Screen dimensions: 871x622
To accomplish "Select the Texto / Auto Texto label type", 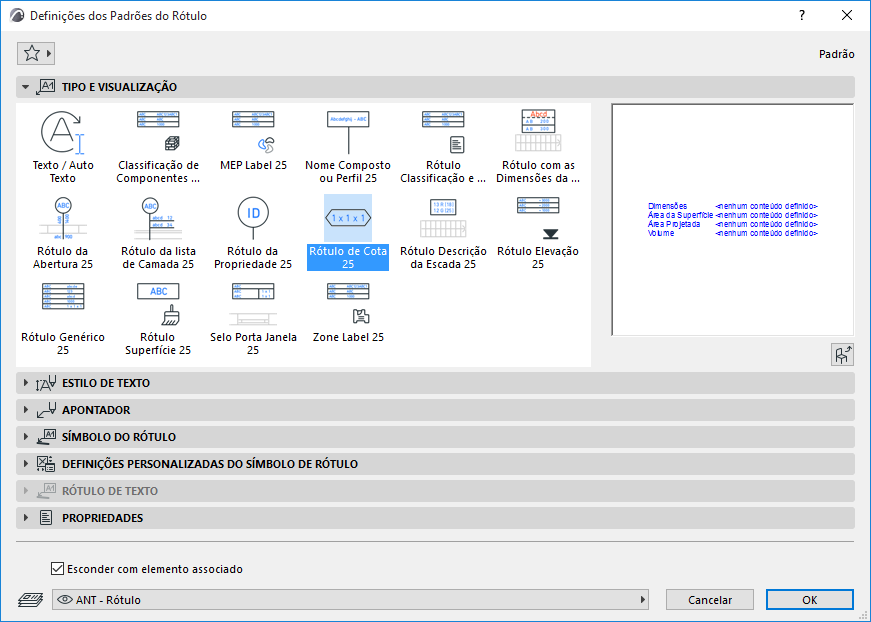I will tap(63, 147).
